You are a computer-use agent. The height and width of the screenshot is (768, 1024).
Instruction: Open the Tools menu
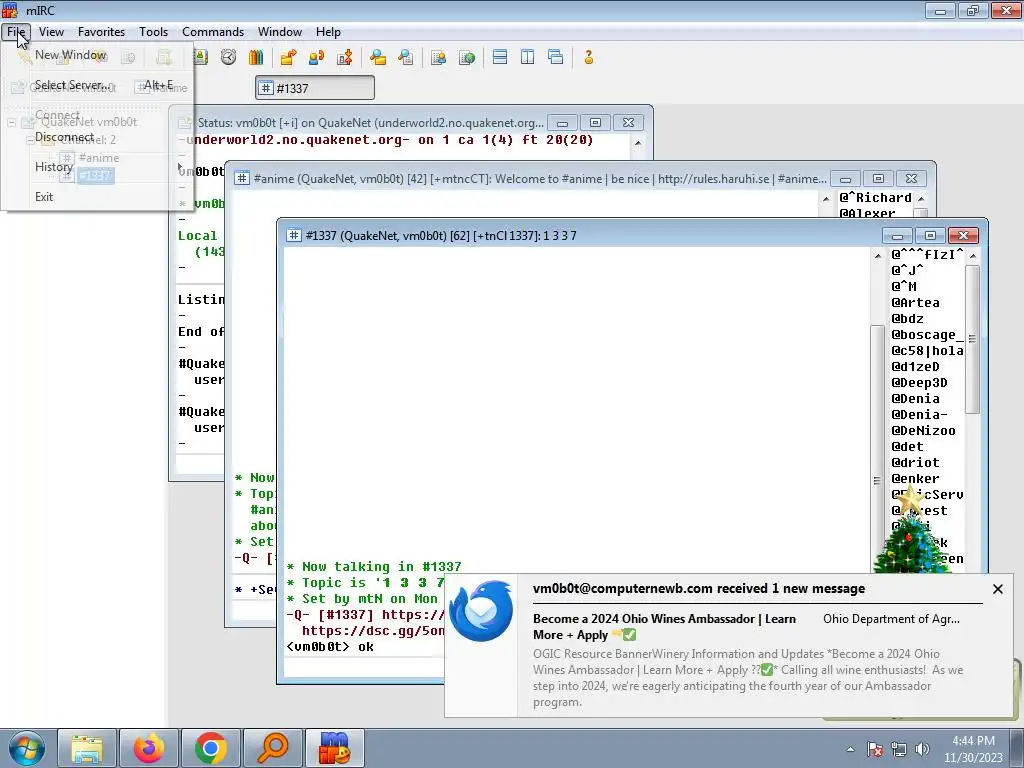pos(153,31)
